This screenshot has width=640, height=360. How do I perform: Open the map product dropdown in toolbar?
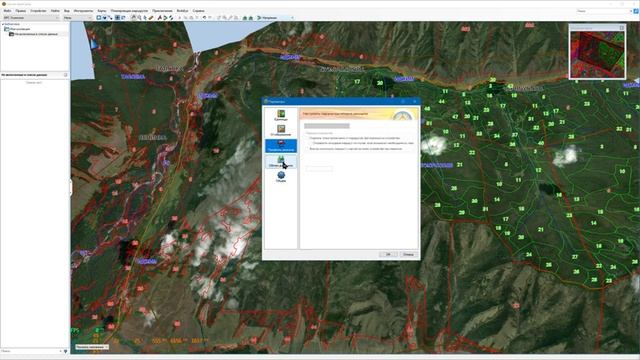[x=31, y=18]
